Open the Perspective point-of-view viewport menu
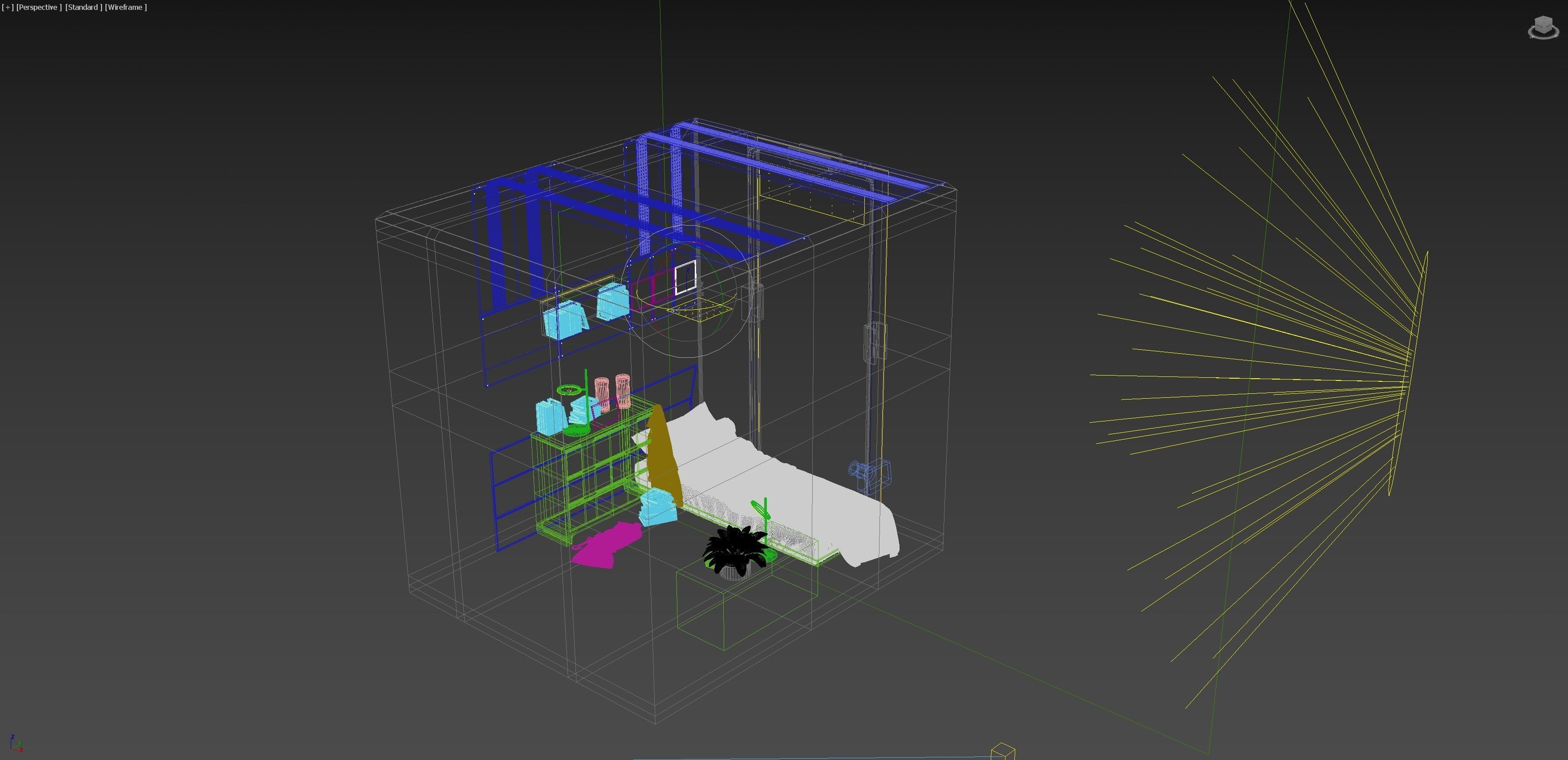The width and height of the screenshot is (1568, 760). click(39, 7)
